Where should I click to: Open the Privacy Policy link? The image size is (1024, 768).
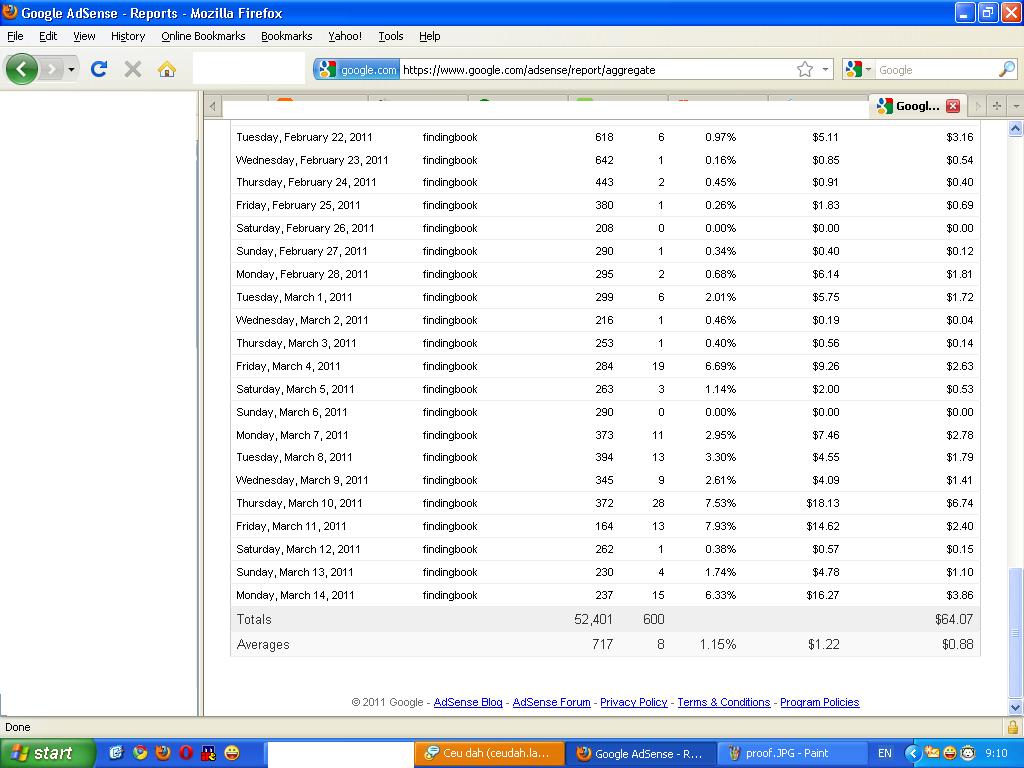633,702
